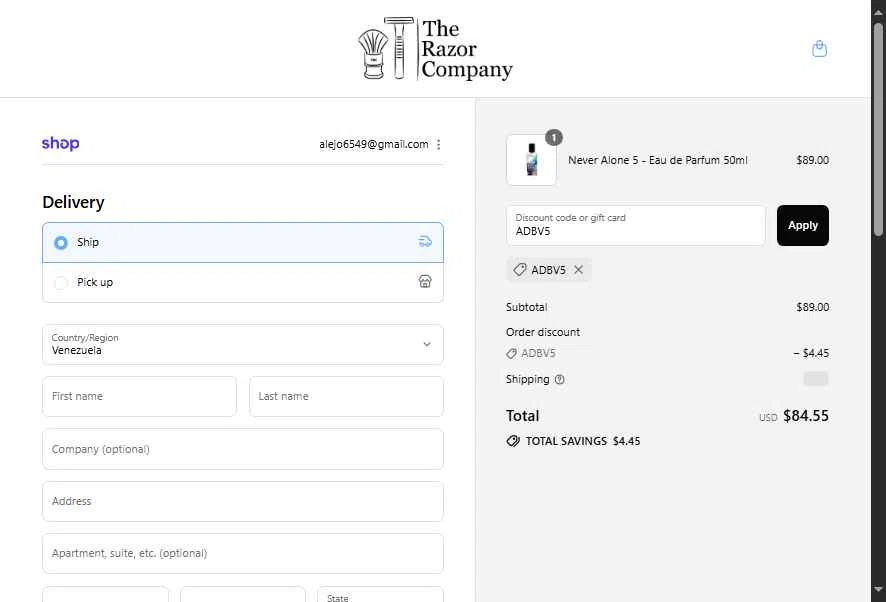The height and width of the screenshot is (602, 886).
Task: Click Apartment, suite, etc. field
Action: pyautogui.click(x=243, y=553)
